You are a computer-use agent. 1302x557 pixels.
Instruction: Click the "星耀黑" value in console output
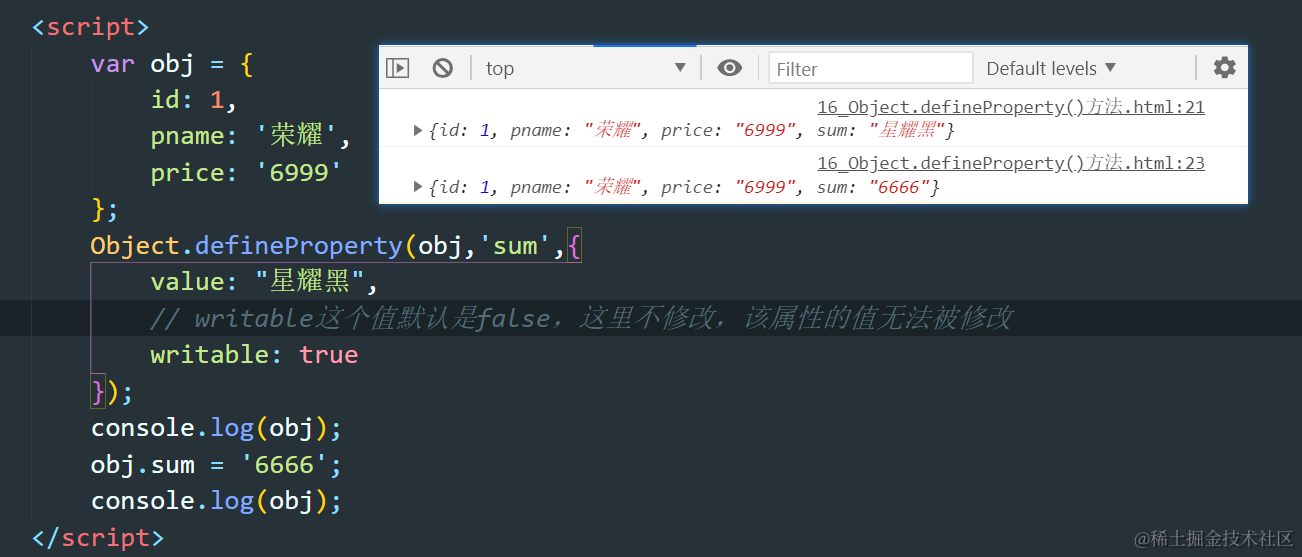point(908,130)
